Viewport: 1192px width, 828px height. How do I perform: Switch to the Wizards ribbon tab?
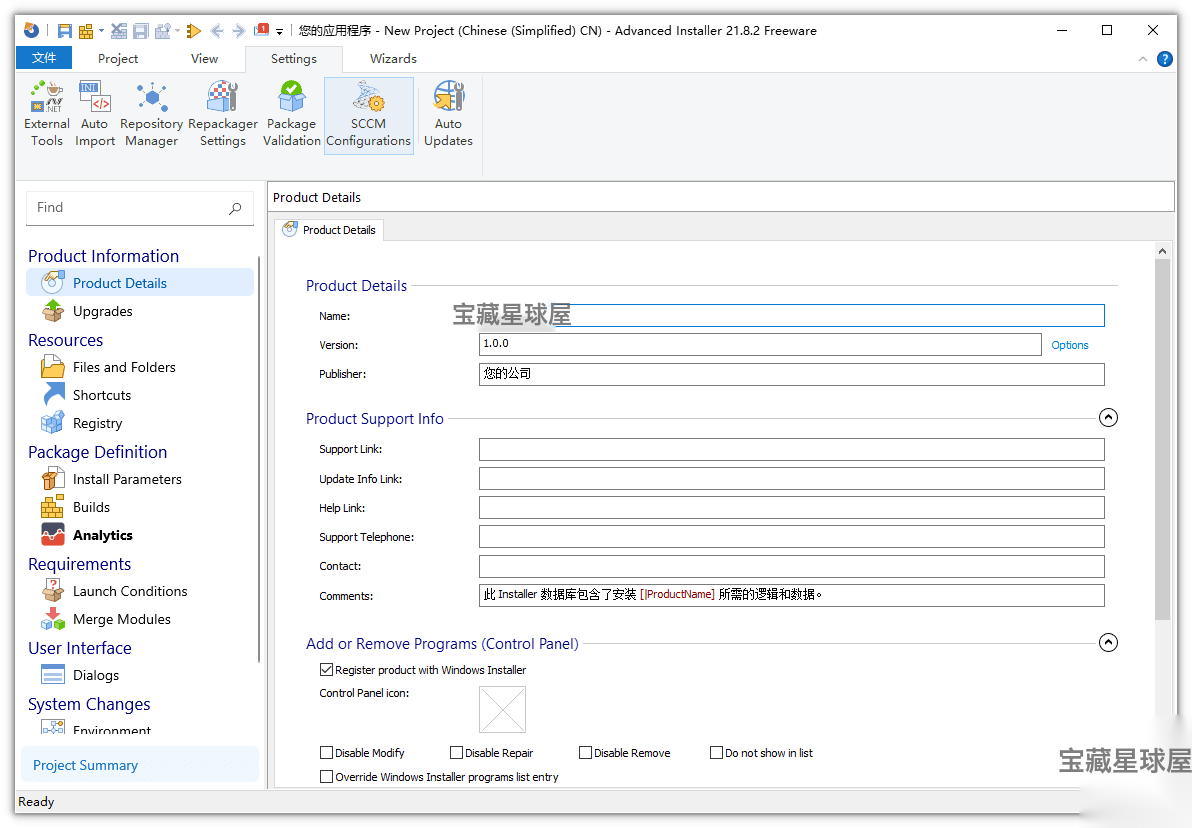click(x=393, y=59)
